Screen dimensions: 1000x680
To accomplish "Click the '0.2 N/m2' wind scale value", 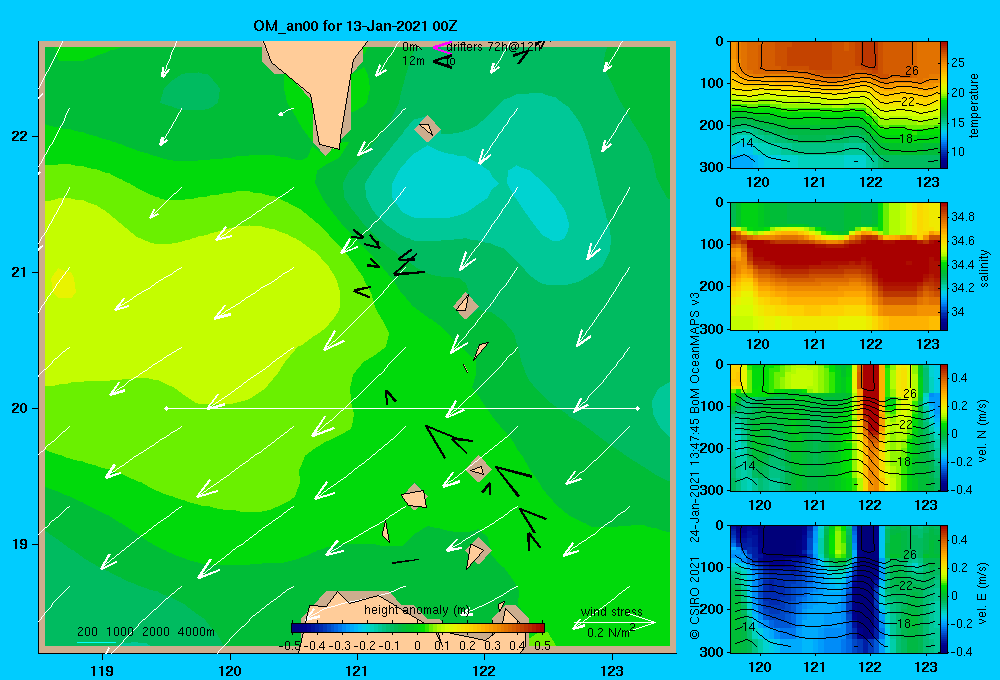I will click(x=610, y=632).
